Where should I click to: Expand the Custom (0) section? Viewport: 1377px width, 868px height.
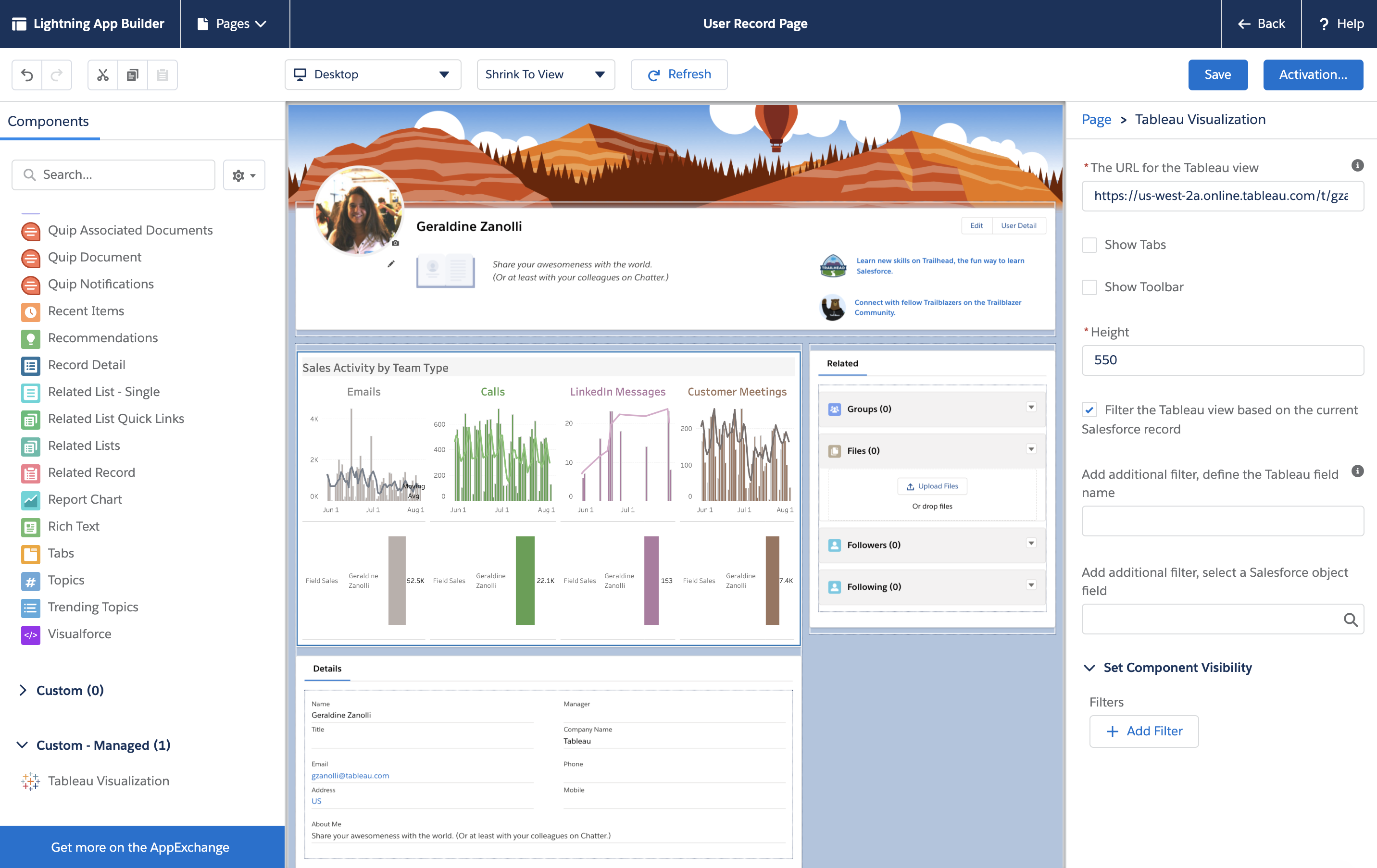coord(23,690)
